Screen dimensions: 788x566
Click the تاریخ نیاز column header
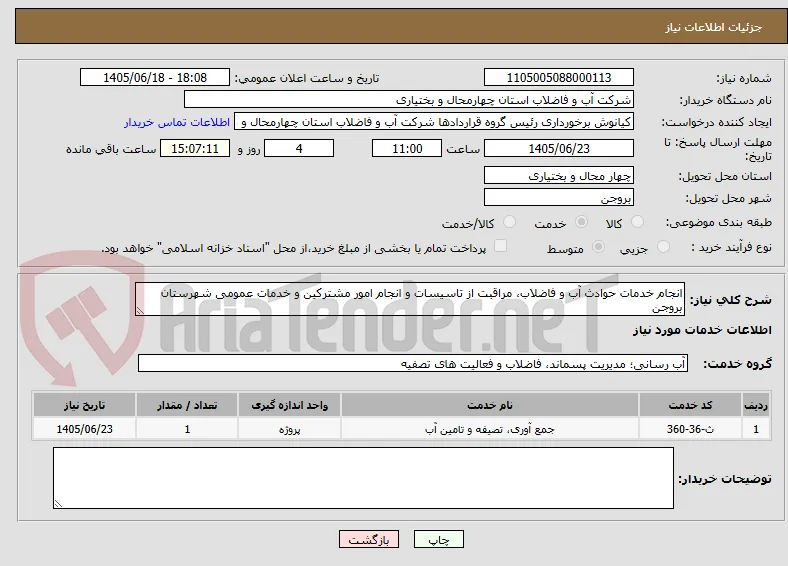(x=84, y=405)
